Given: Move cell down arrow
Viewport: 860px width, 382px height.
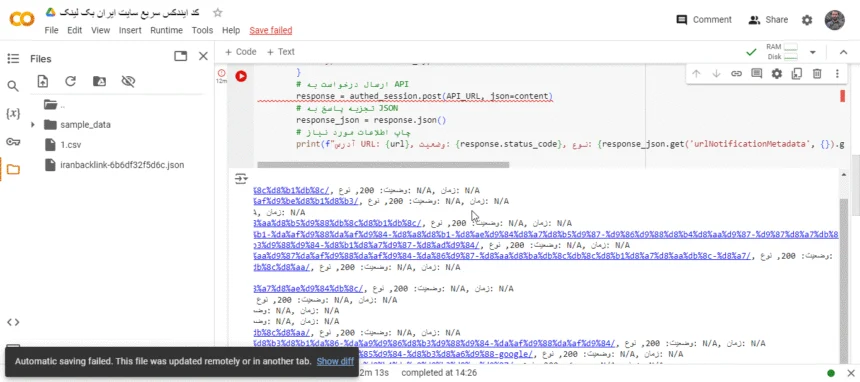Looking at the screenshot, I should [x=716, y=74].
